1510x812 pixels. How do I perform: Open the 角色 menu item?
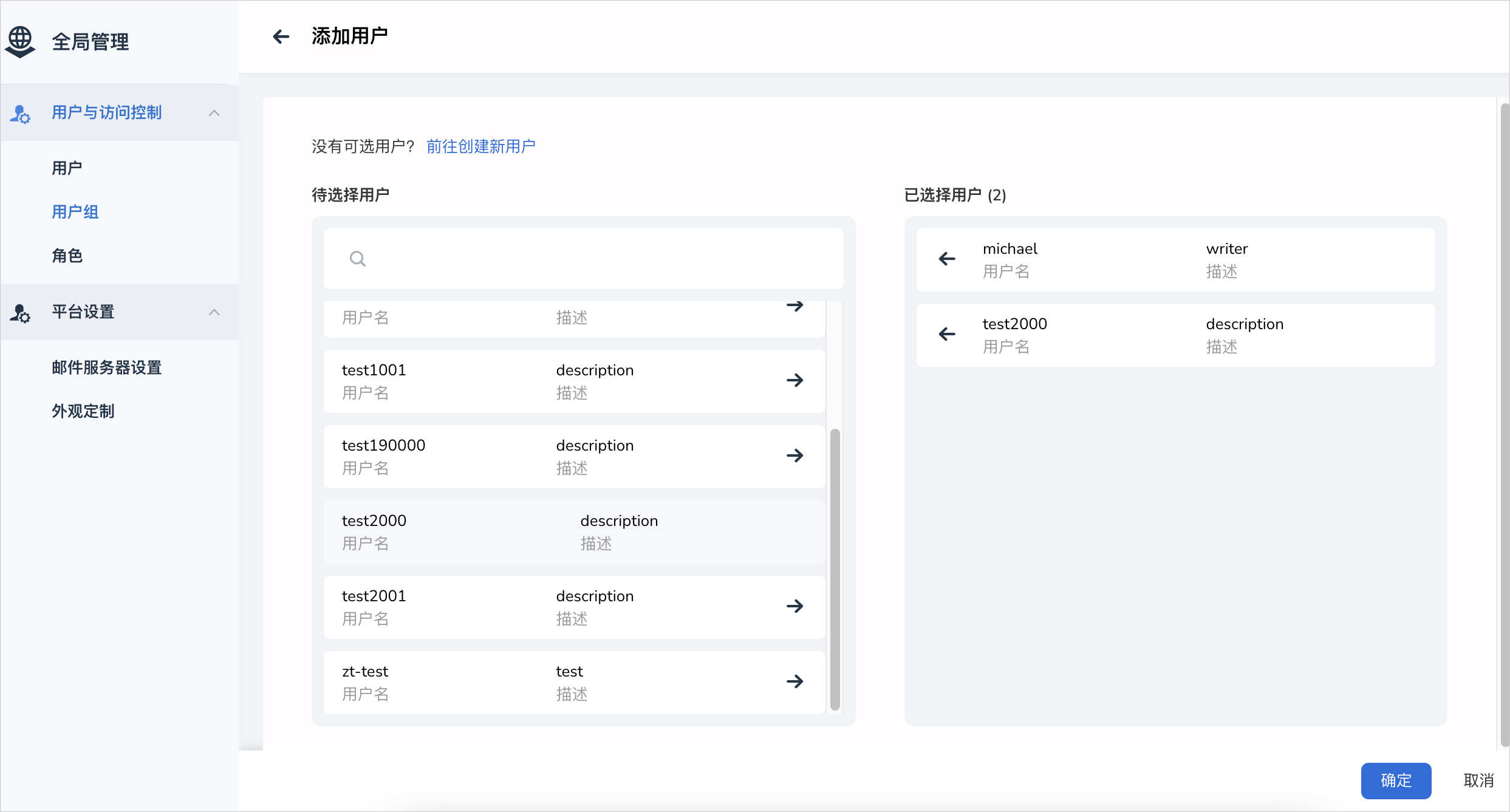[67, 256]
